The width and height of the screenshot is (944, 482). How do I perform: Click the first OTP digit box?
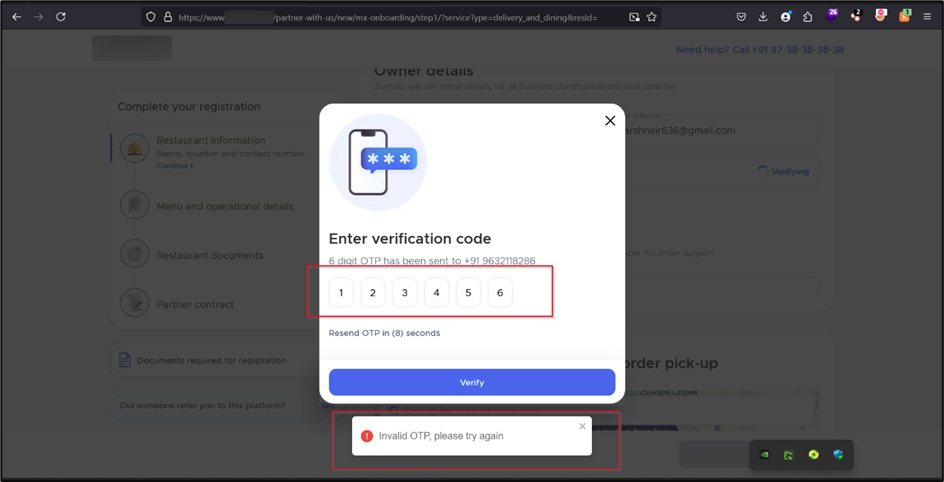click(x=341, y=293)
